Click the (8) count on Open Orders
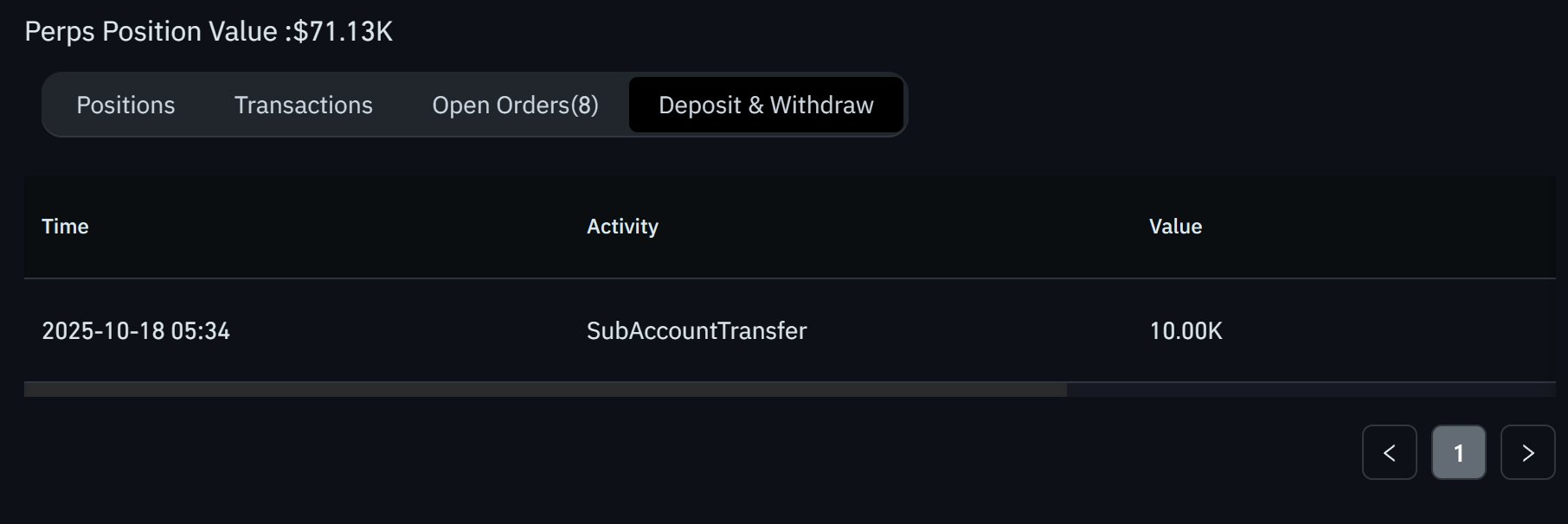The height and width of the screenshot is (524, 1568). (584, 105)
